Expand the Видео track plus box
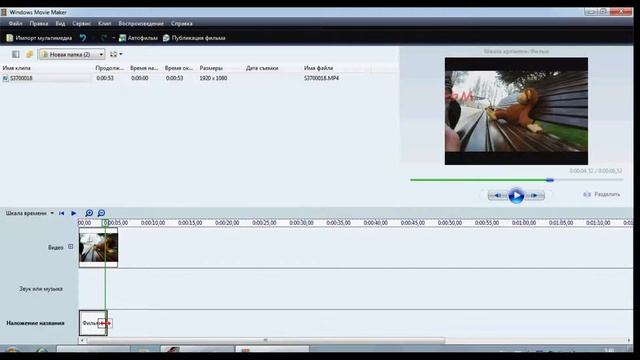640x360 pixels. 71,247
